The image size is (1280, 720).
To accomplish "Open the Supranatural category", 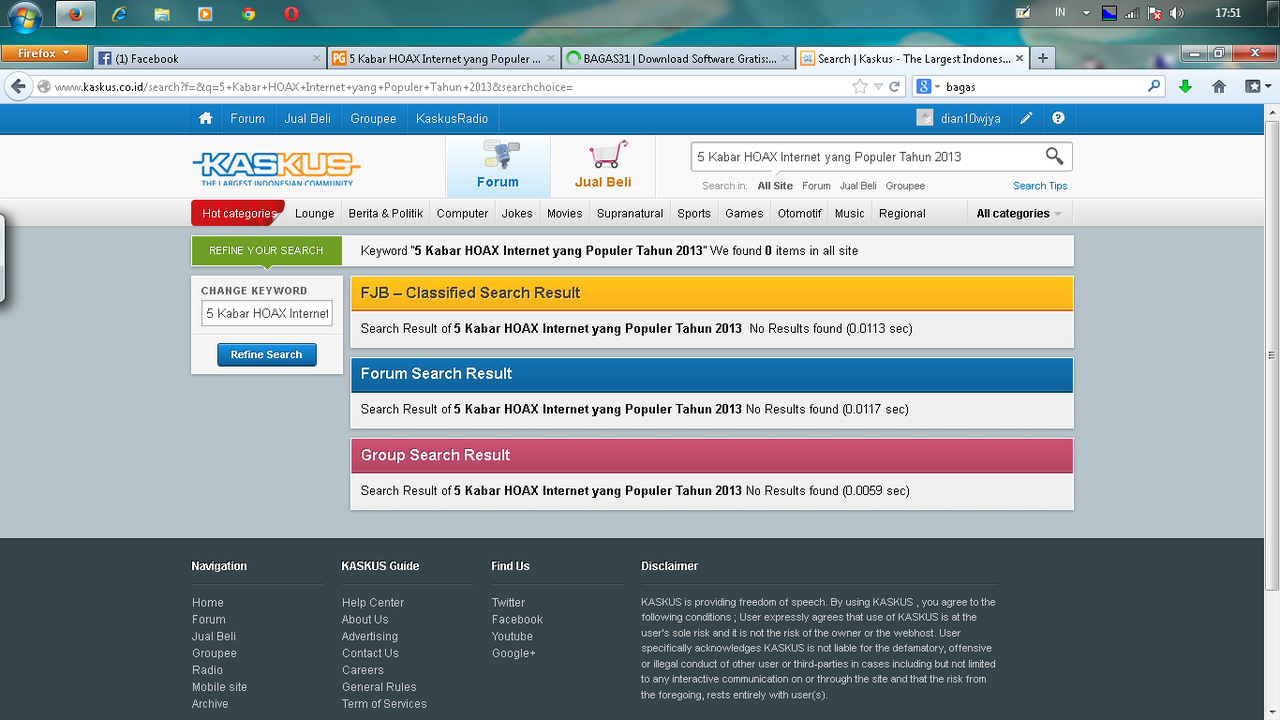I will (x=630, y=213).
